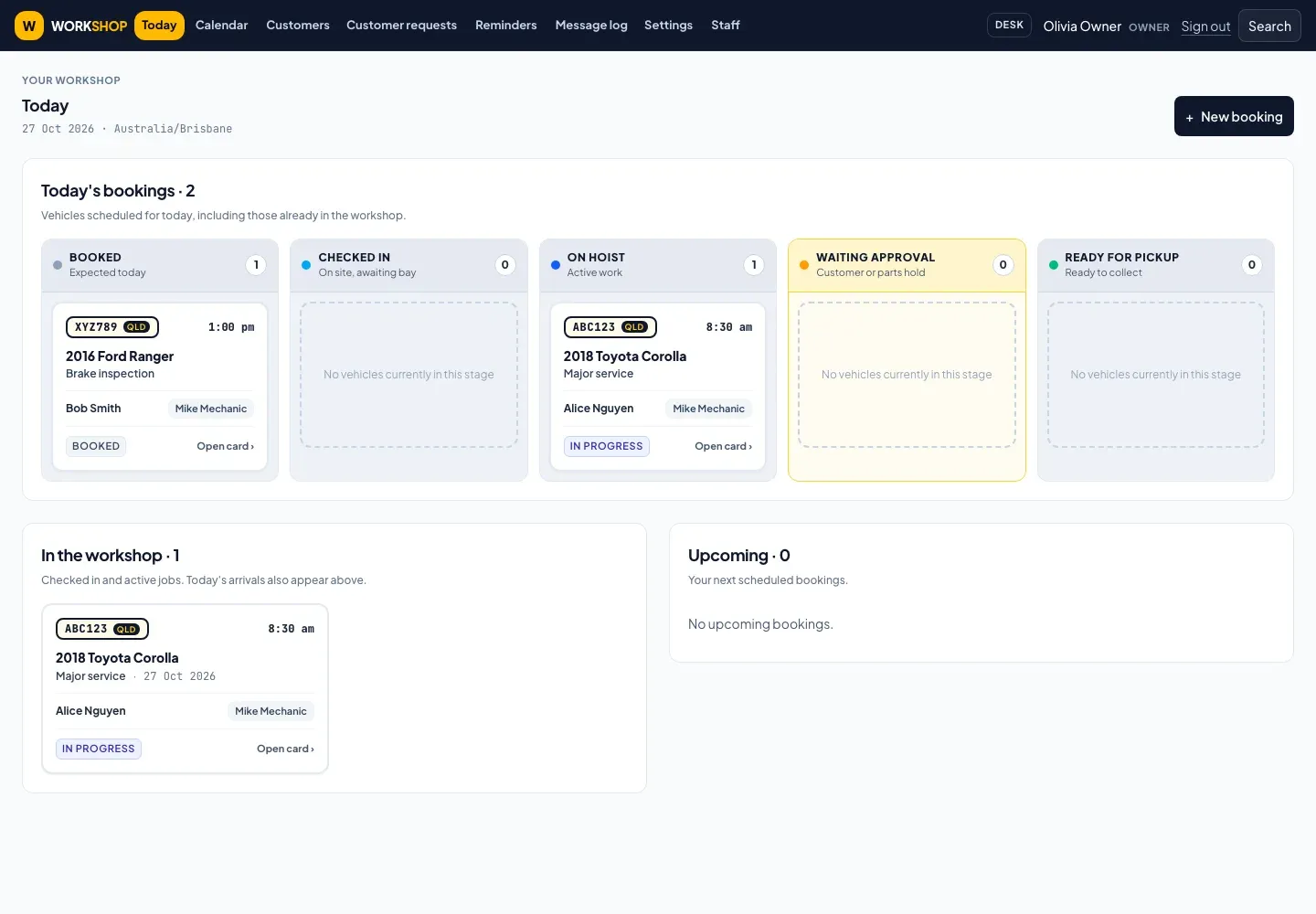Click the 1:00 pm booking time

(x=231, y=327)
